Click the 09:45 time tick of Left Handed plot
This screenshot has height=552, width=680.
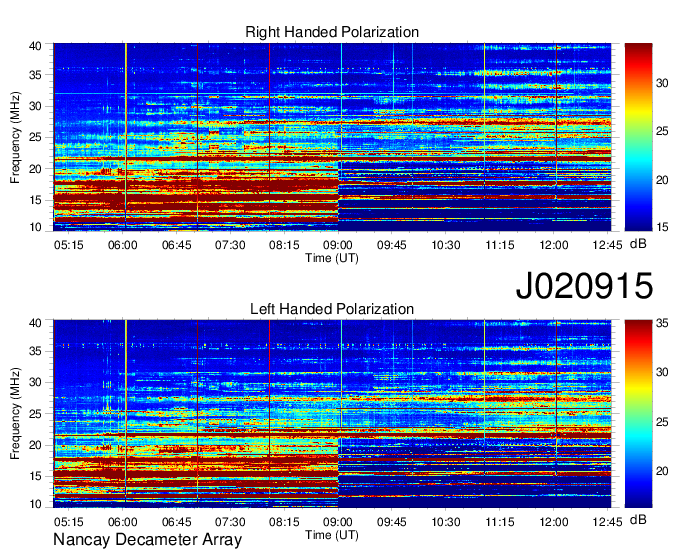pos(392,522)
